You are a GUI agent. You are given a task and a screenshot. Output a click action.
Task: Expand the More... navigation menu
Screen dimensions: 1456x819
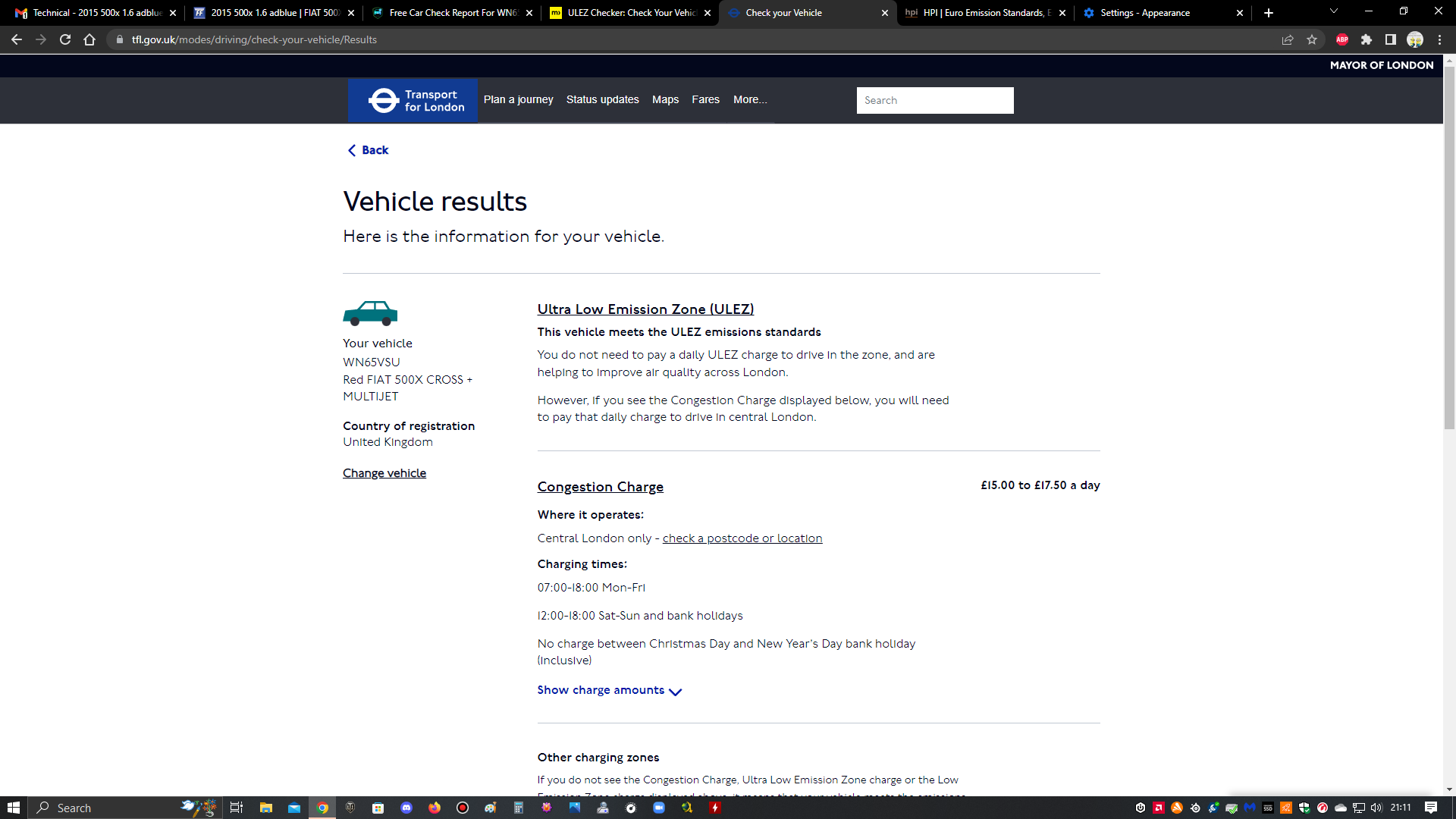(x=750, y=99)
